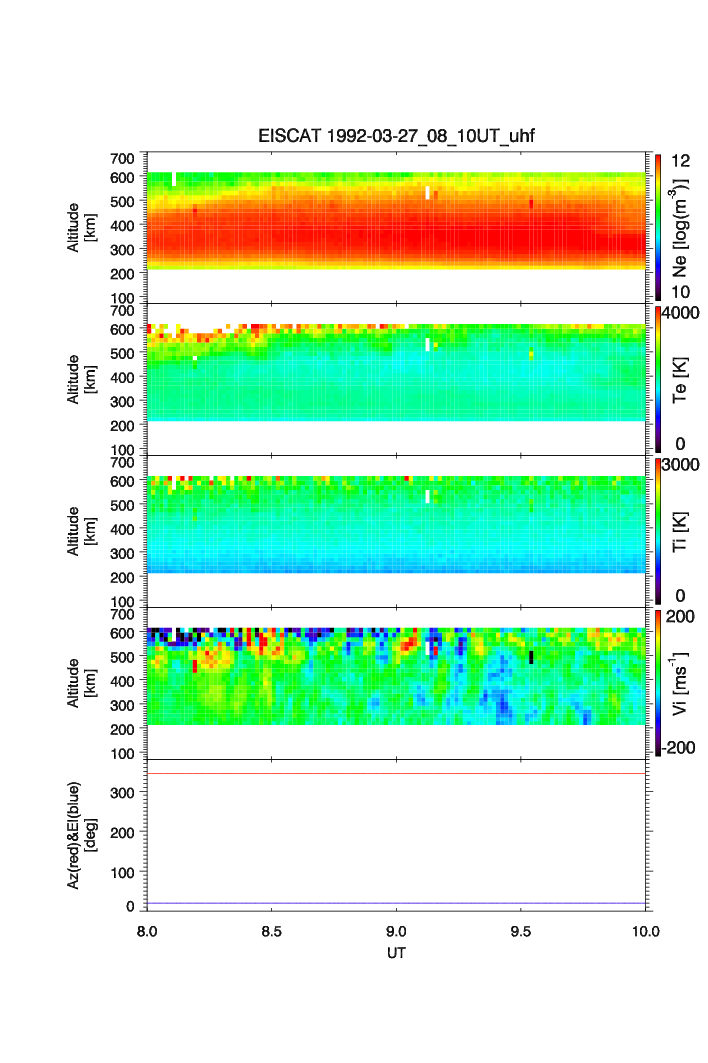Click the 10 value on Ne colorbar

coord(680,292)
